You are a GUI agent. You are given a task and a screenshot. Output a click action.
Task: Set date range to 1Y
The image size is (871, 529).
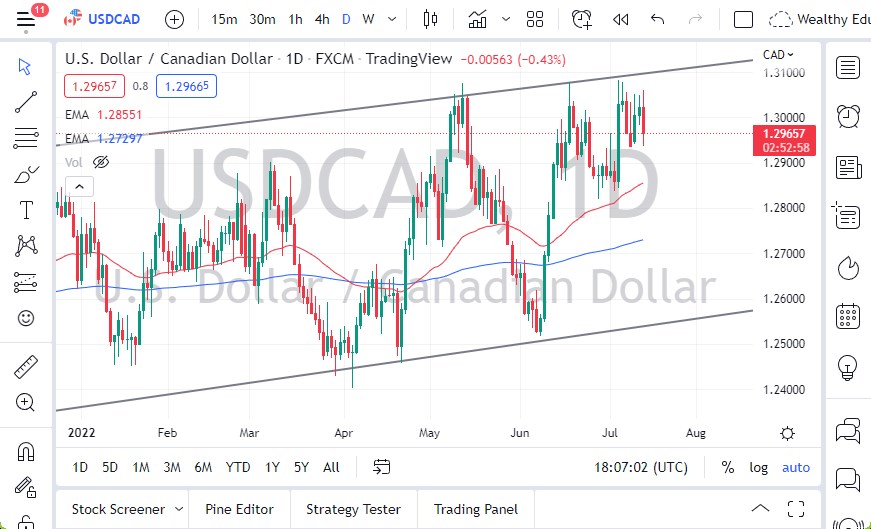click(x=272, y=467)
